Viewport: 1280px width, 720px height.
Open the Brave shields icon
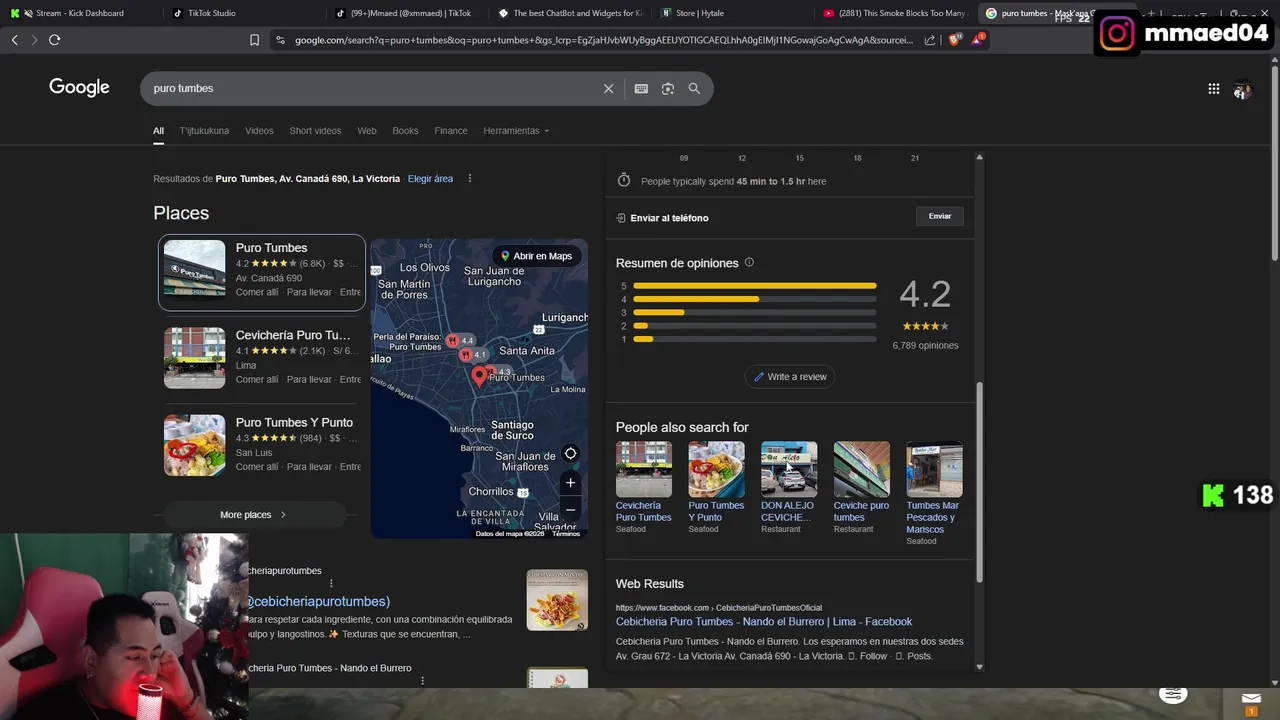[x=954, y=40]
